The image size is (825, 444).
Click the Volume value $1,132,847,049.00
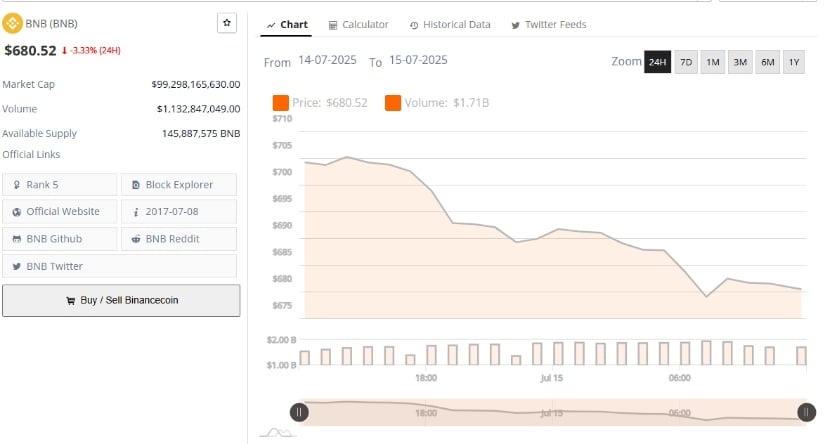coord(198,109)
